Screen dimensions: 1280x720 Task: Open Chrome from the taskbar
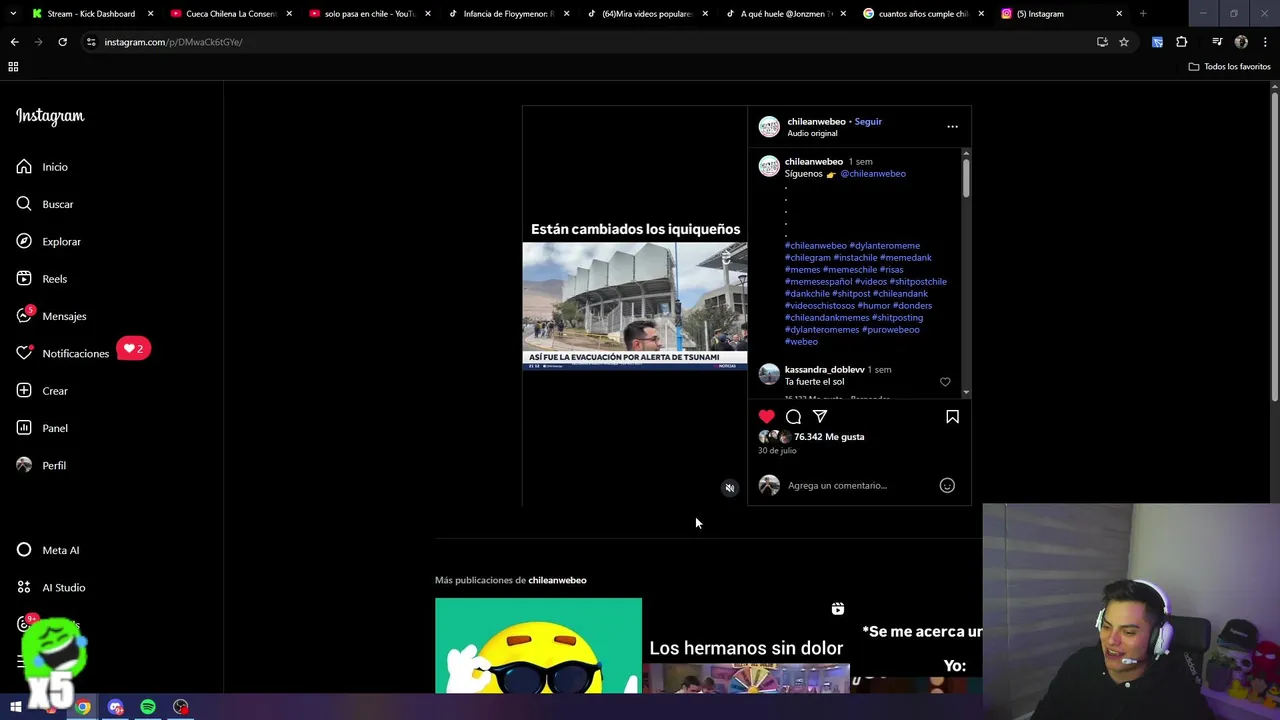coord(83,707)
